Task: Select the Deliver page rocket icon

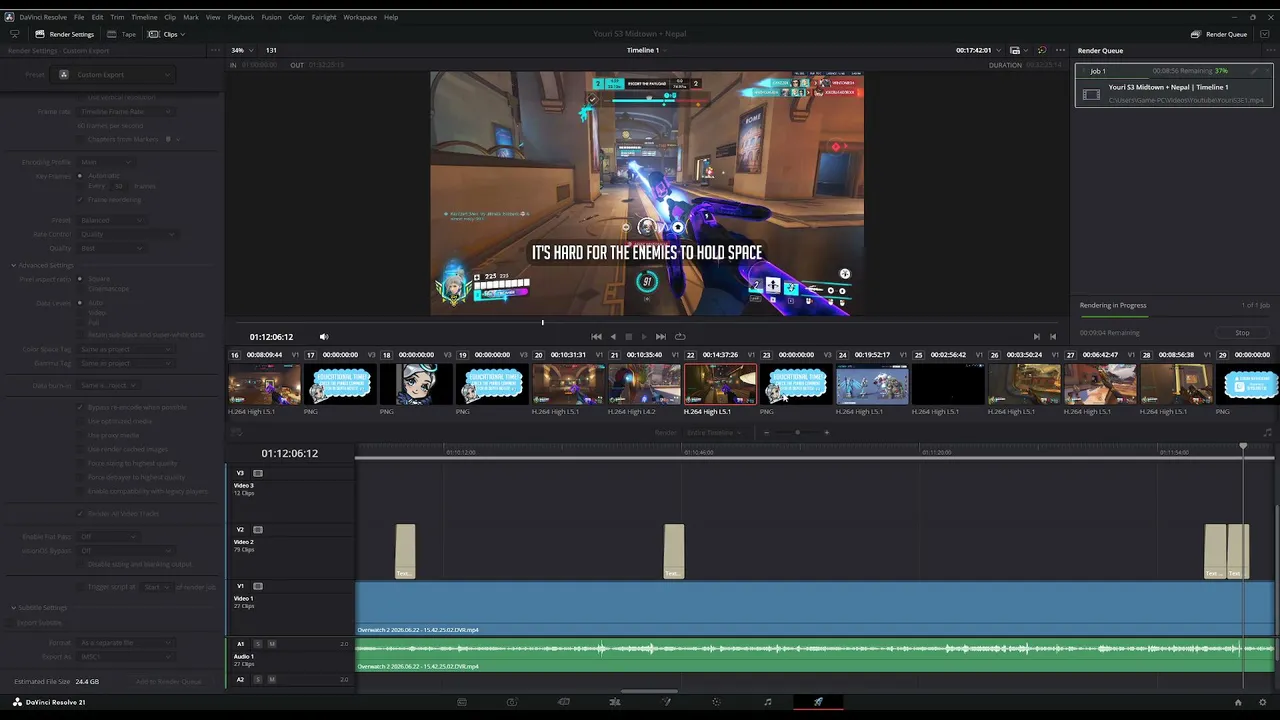Action: tap(818, 702)
